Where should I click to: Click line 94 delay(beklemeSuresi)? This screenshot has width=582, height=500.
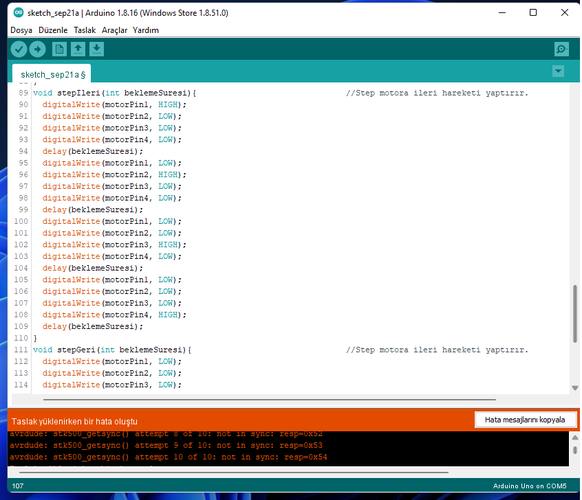92,151
